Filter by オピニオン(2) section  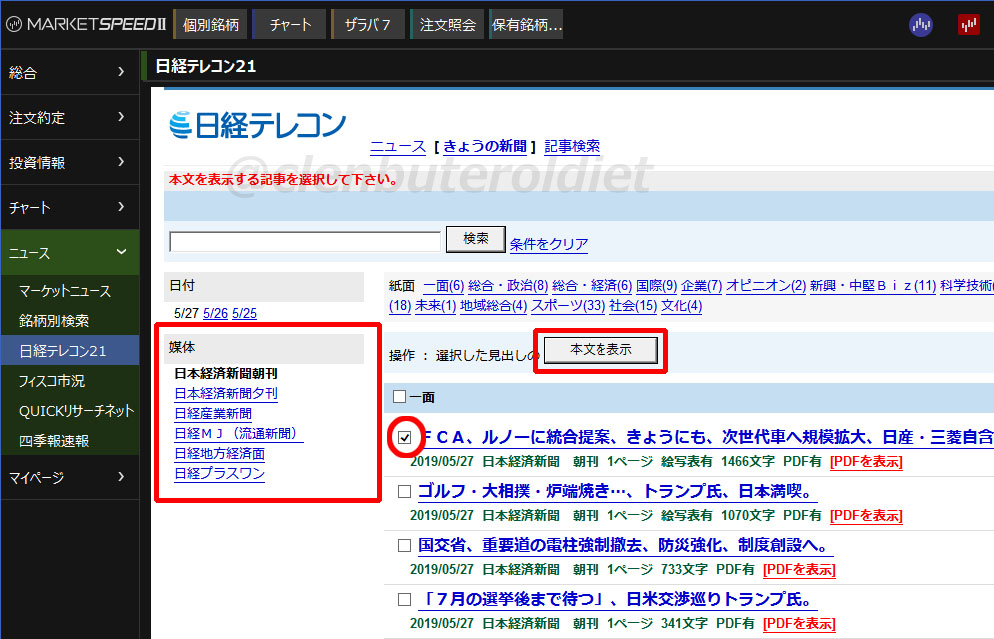point(766,286)
